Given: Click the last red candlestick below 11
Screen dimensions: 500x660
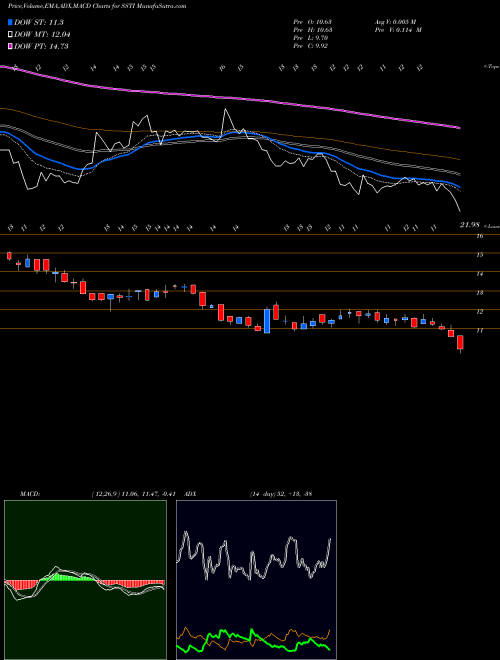Looking at the screenshot, I should point(460,343).
